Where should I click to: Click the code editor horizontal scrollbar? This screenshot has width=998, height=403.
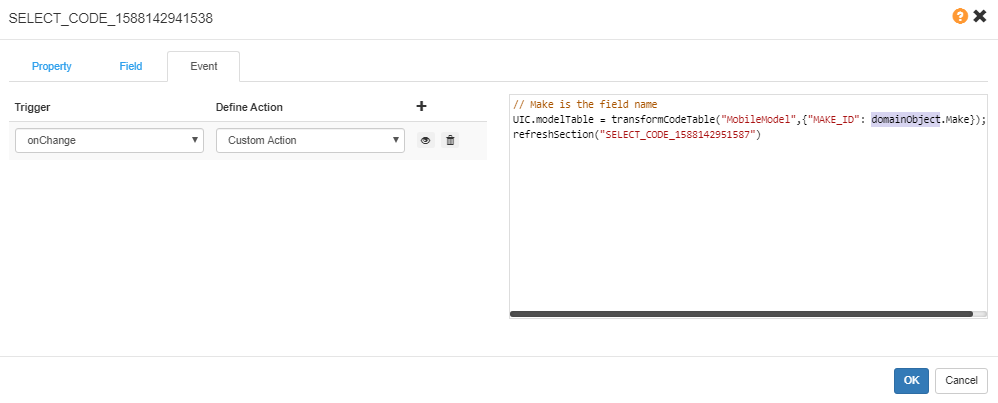coord(741,314)
